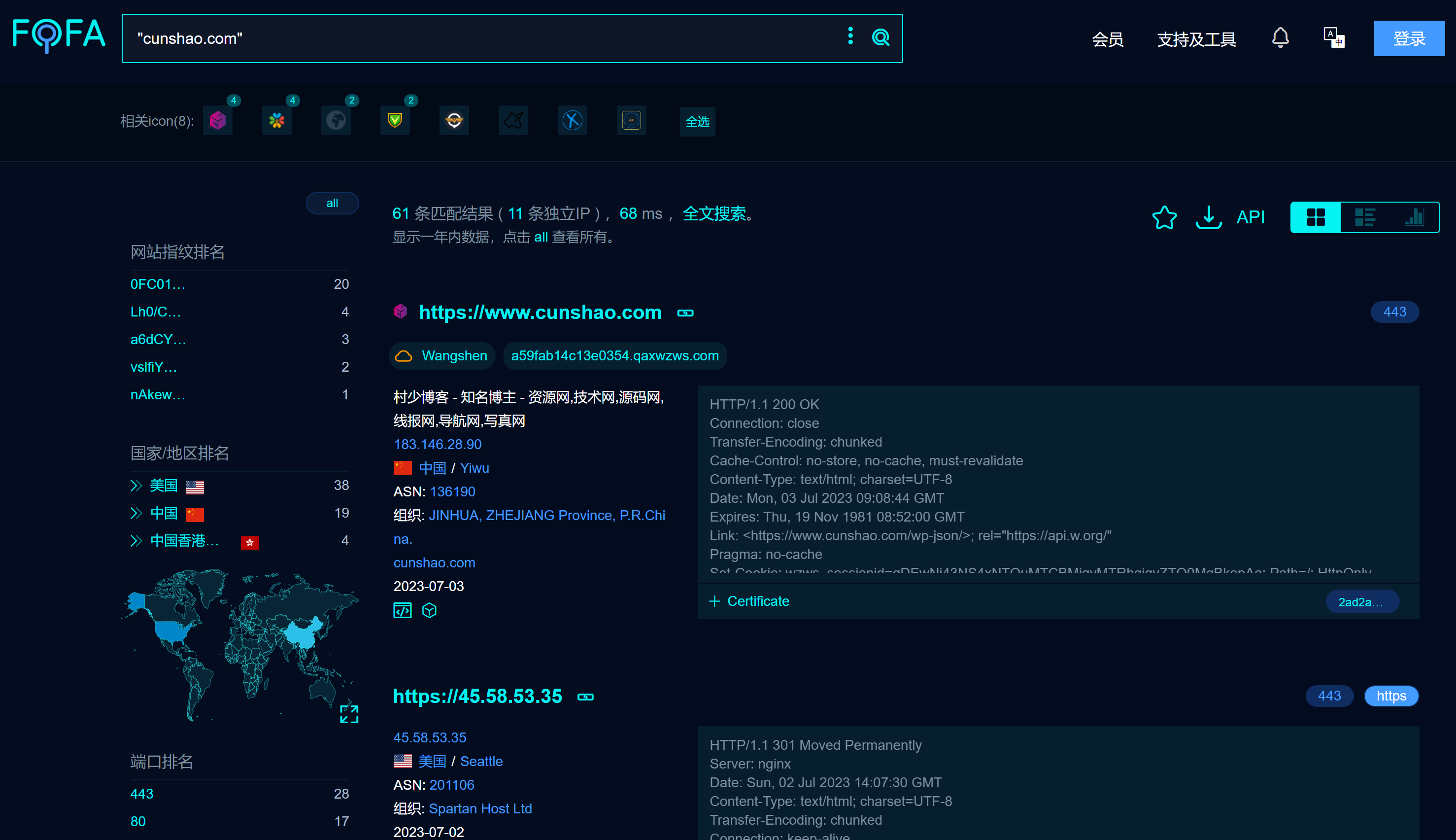Click the download results icon
The height and width of the screenshot is (840, 1456).
tap(1209, 216)
